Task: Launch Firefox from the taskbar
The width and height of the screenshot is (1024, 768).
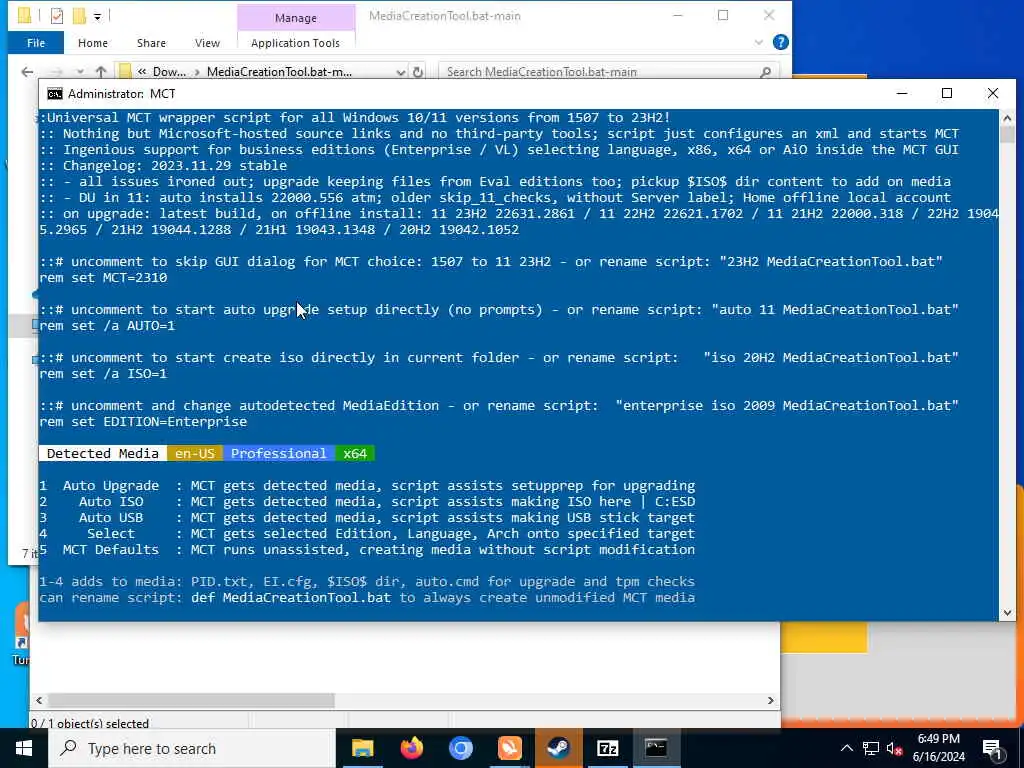Action: coord(411,748)
